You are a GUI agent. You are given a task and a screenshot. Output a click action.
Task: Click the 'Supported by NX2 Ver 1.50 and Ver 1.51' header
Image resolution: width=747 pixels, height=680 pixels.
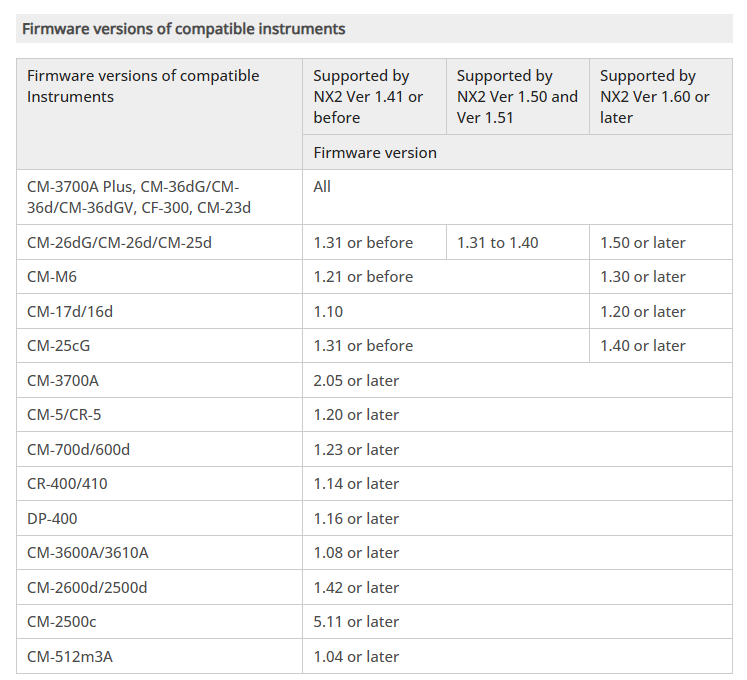point(517,96)
